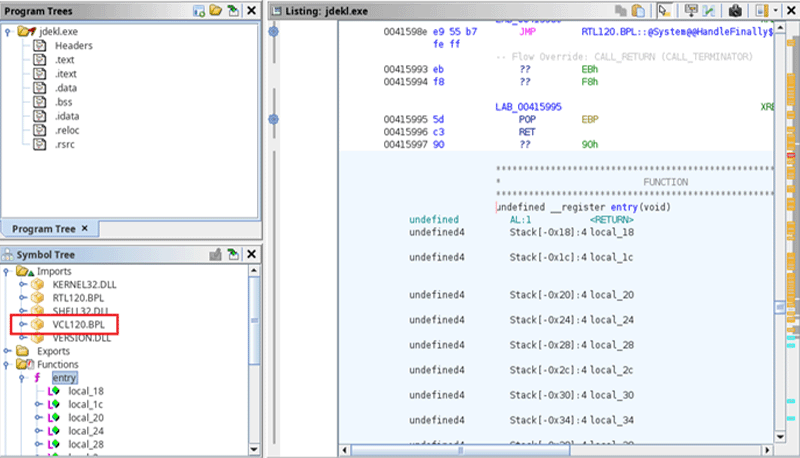Click the RET instruction at 00415996
Screen dimensions: 800x458
(527, 132)
